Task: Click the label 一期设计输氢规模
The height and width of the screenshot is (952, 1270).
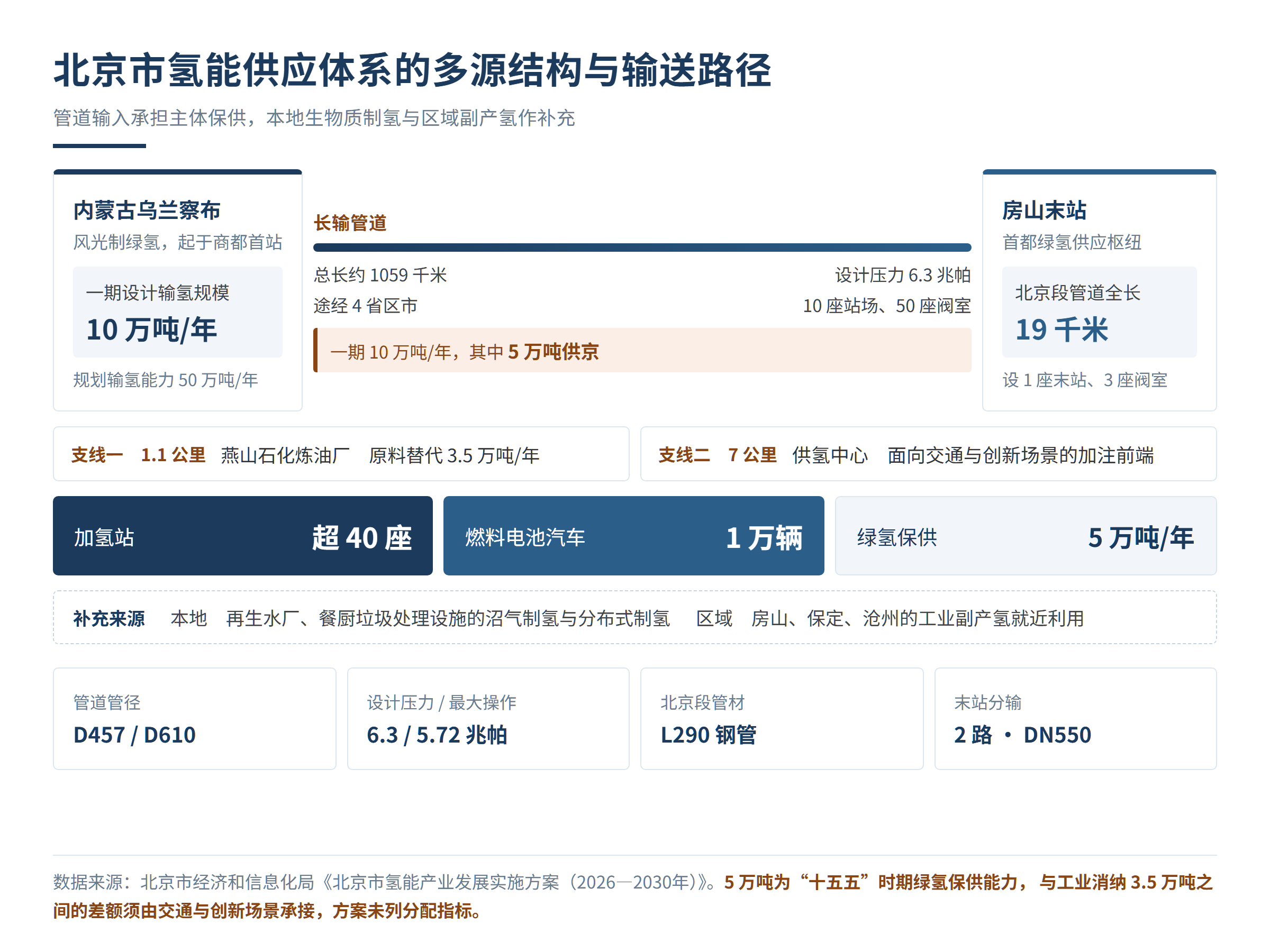Action: tap(157, 292)
